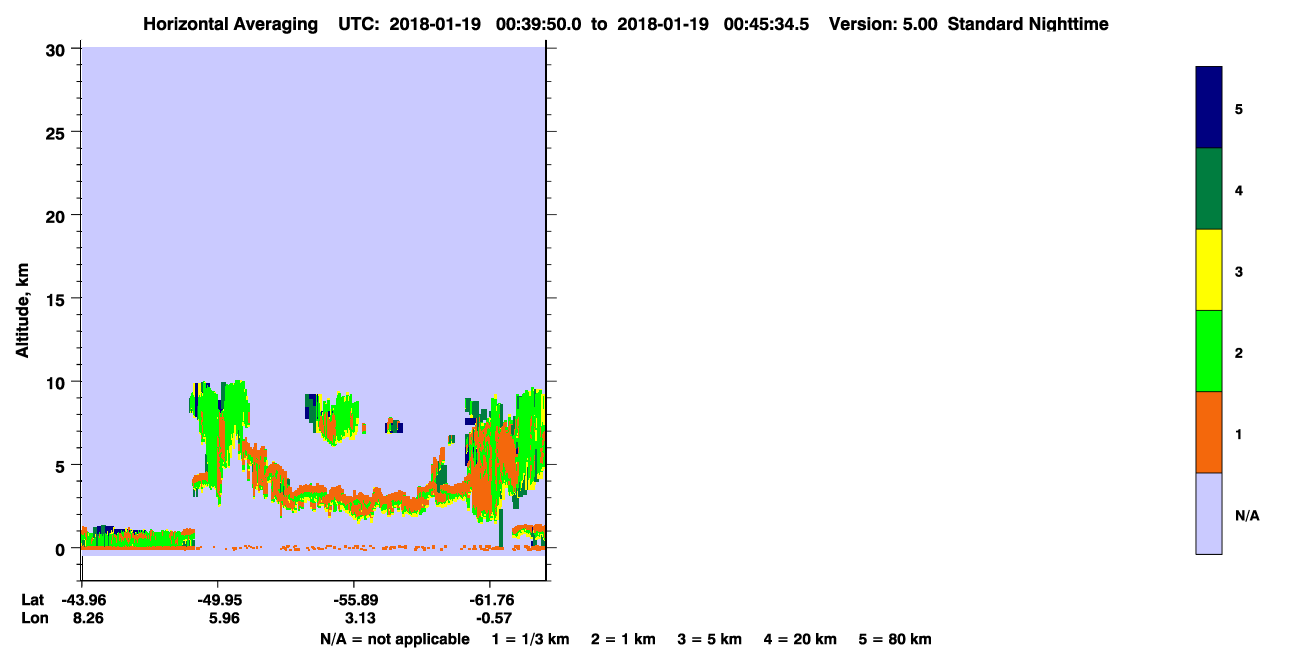This screenshot has height=667, width=1300.
Task: Click the latitude value -61.76
Action: [x=490, y=600]
